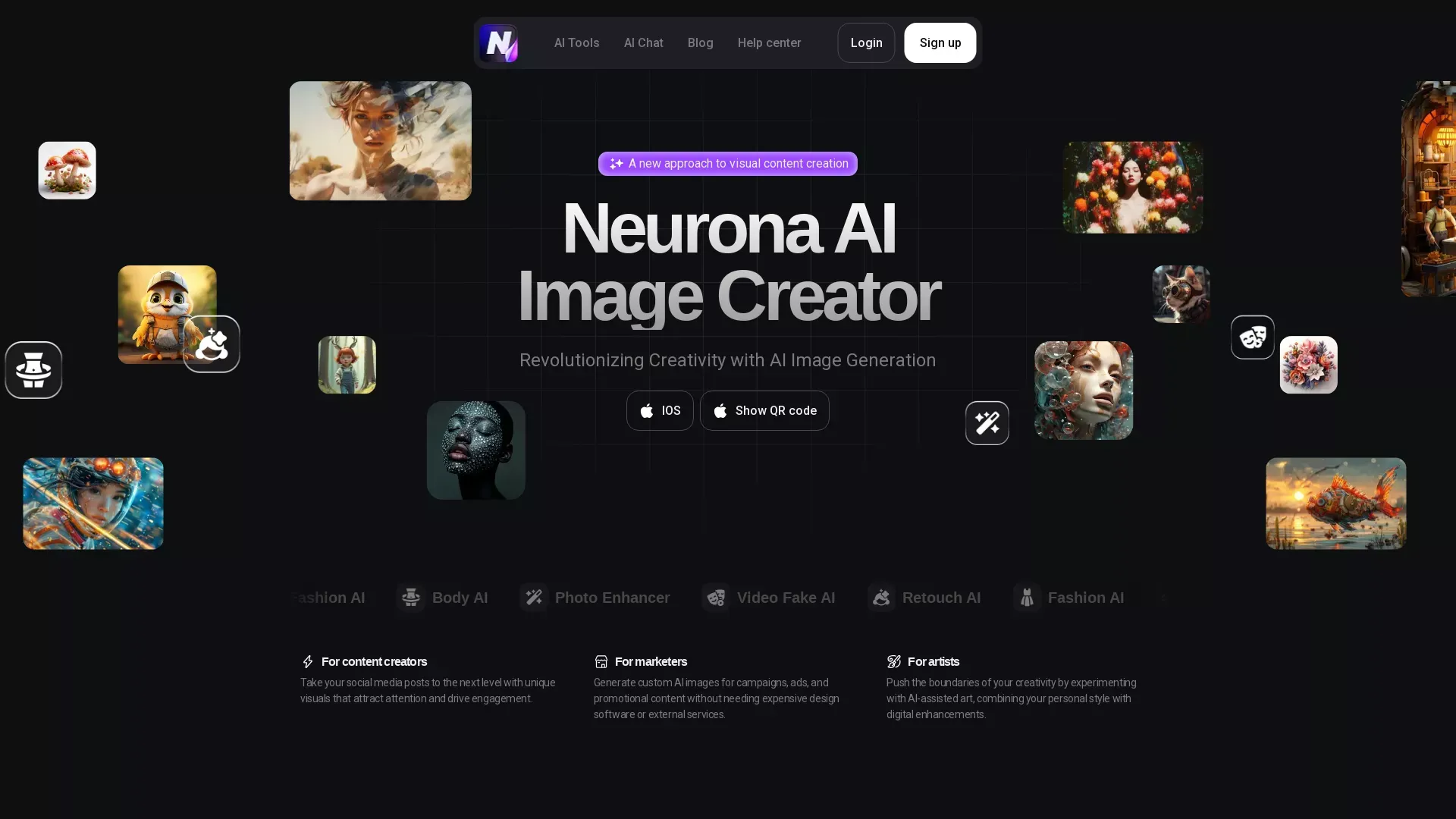Click the IOS download button
The width and height of the screenshot is (1456, 819).
(660, 410)
